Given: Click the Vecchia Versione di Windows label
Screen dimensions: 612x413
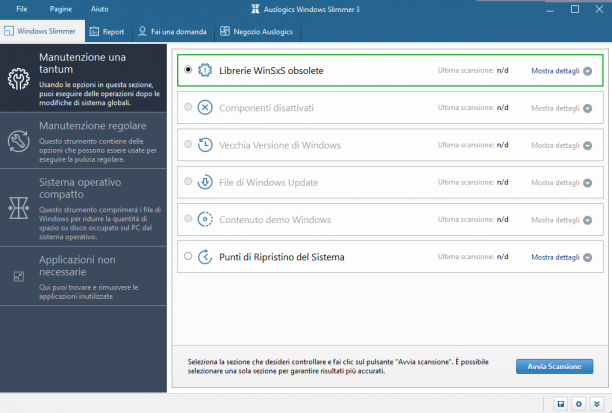Looking at the screenshot, I should point(280,145).
